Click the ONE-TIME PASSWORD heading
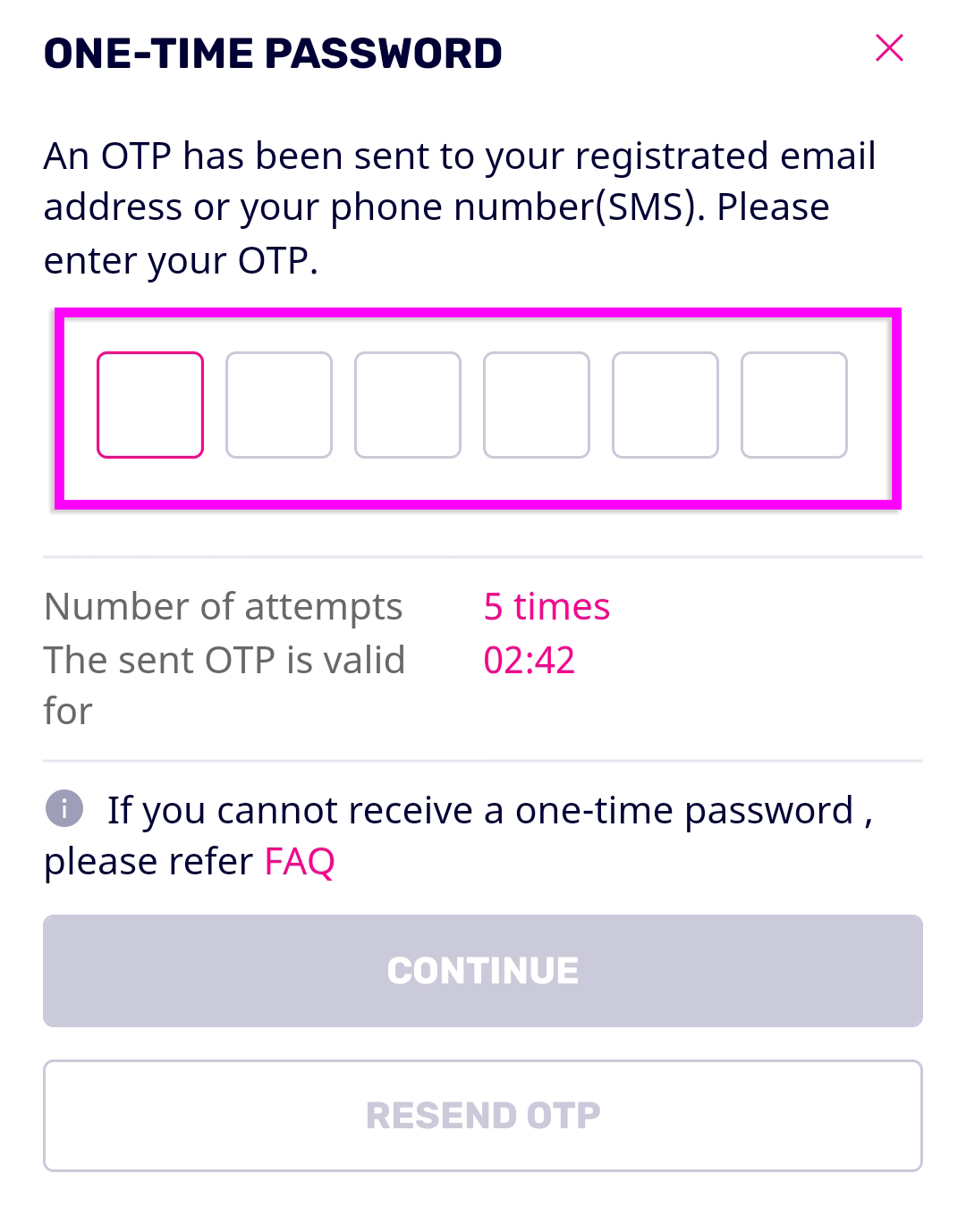Viewport: 966px width, 1232px height. click(x=273, y=54)
